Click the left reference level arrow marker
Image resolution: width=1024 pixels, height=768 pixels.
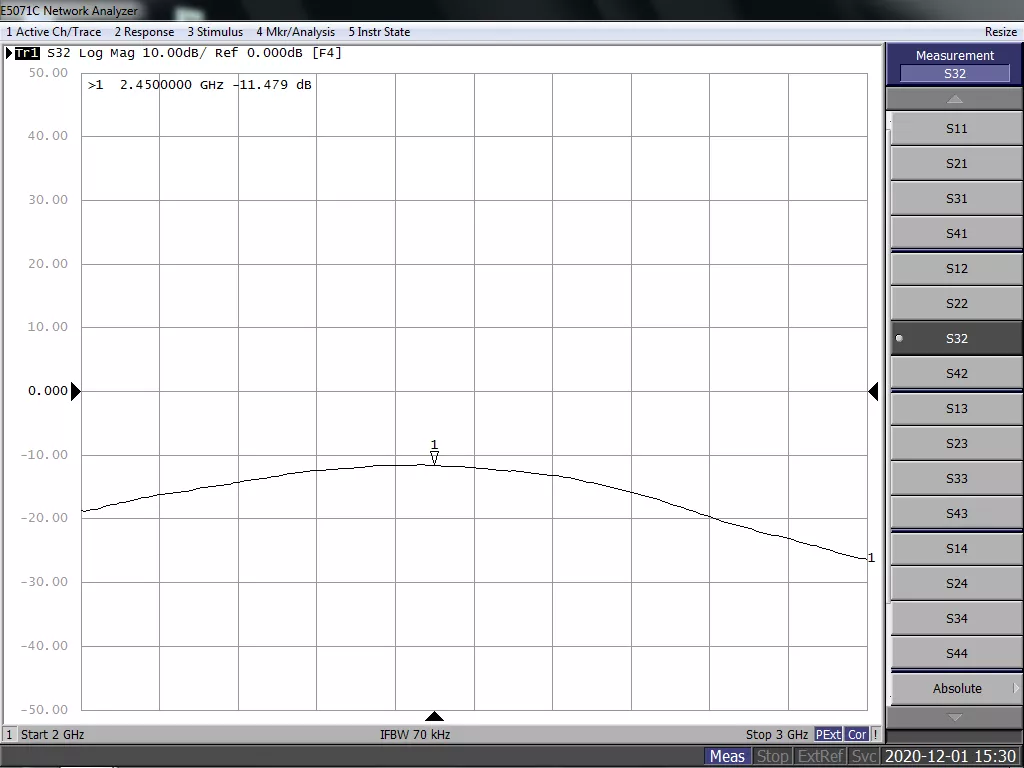tap(75, 391)
